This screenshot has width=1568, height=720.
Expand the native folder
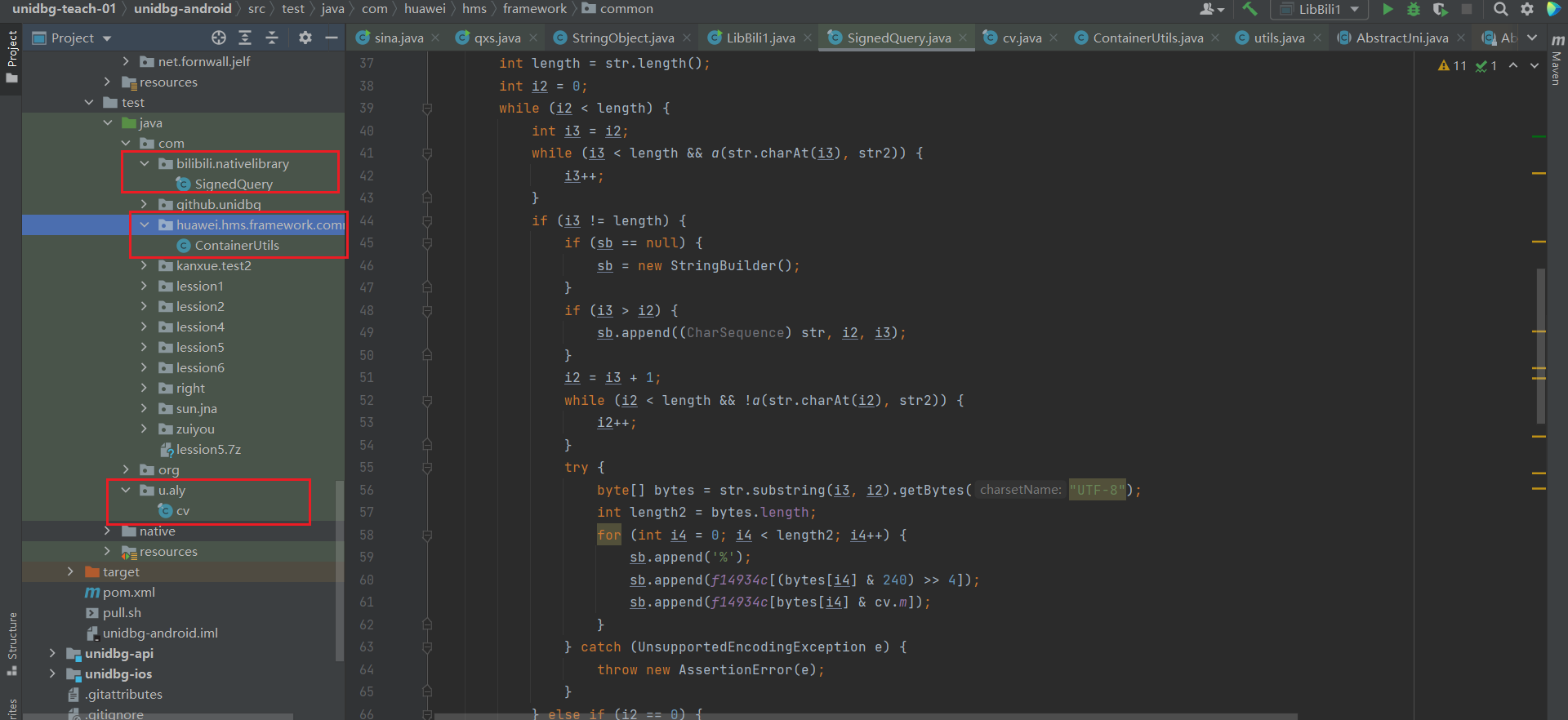(108, 531)
